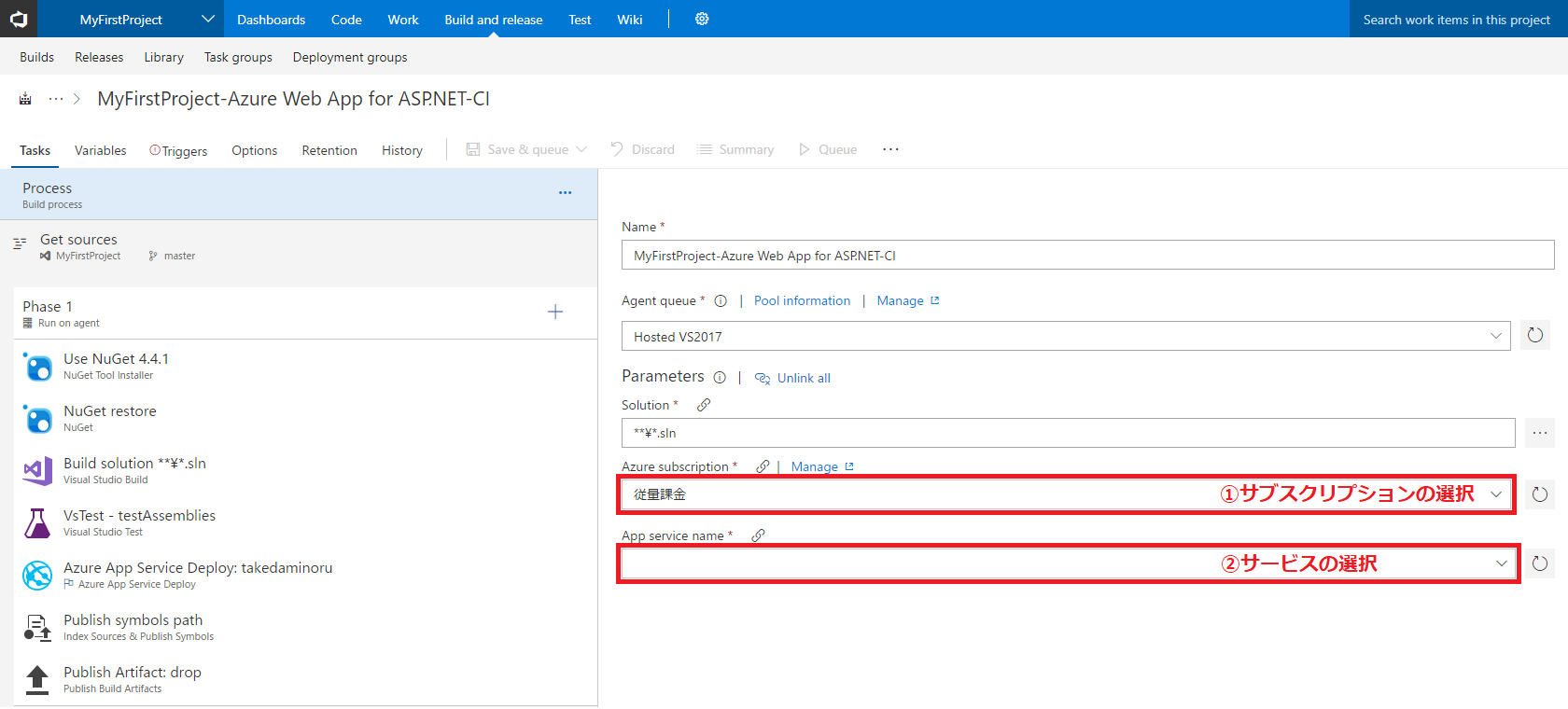
Task: Click the Queue button
Action: pos(828,149)
